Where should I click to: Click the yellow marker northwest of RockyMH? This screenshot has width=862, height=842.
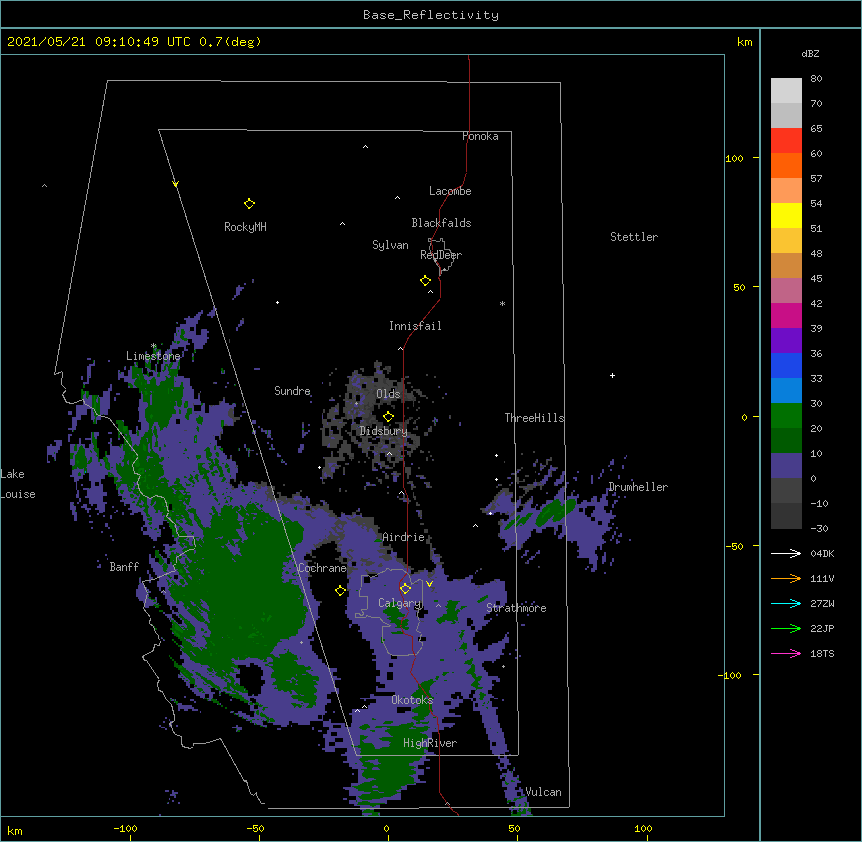click(x=175, y=184)
